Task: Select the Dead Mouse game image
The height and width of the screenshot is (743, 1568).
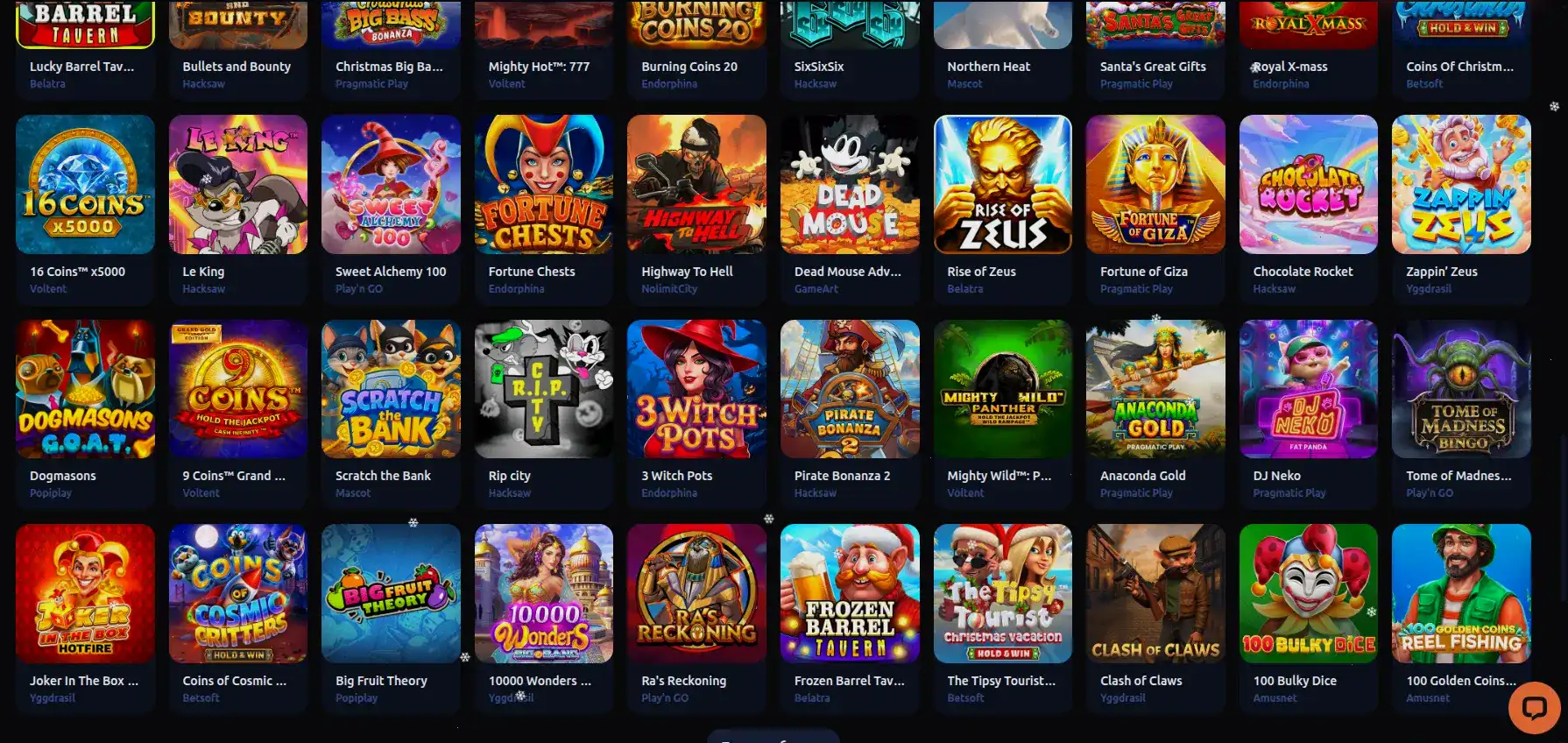Action: point(850,185)
